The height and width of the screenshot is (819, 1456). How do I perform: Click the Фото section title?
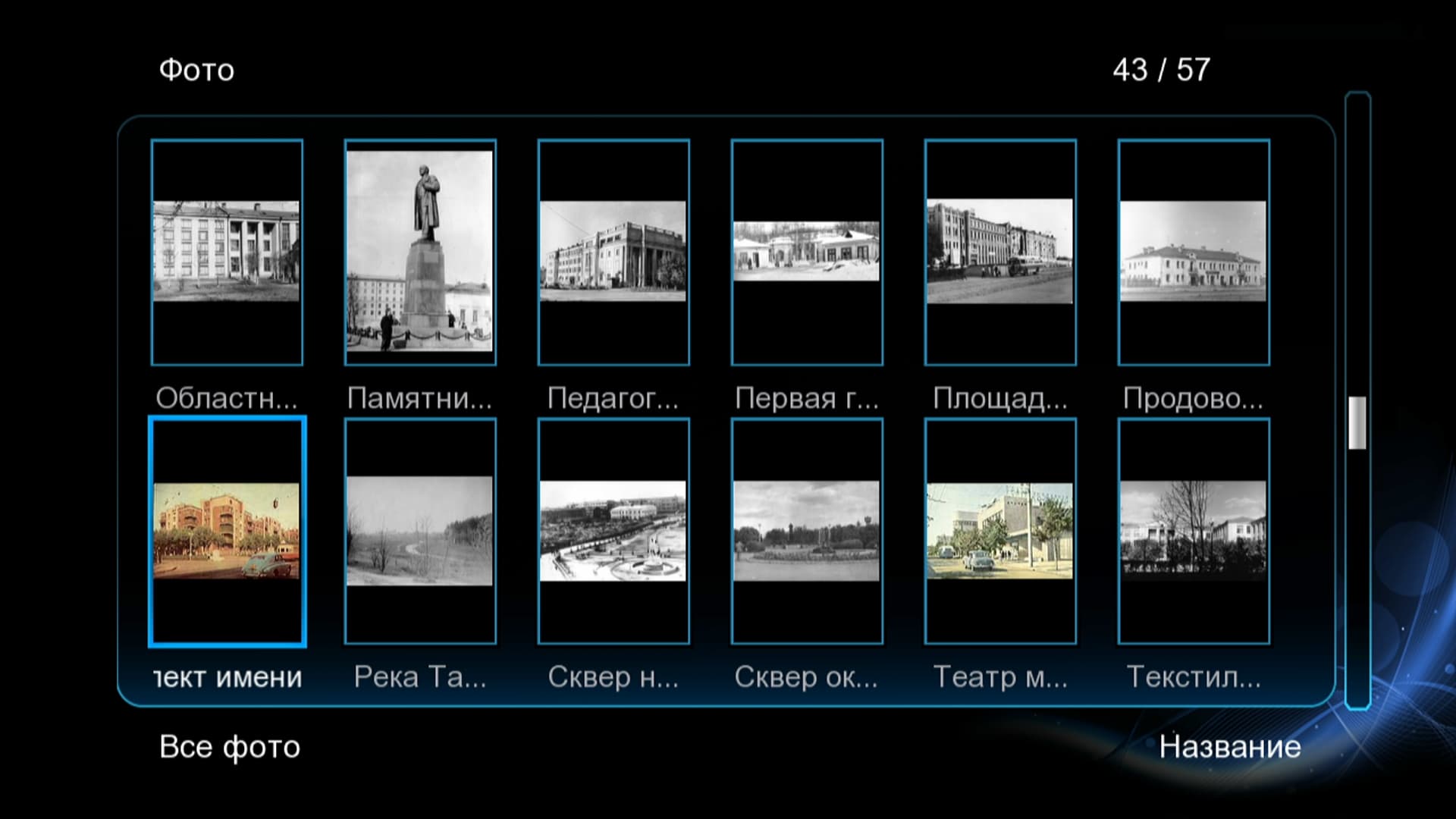pyautogui.click(x=196, y=70)
